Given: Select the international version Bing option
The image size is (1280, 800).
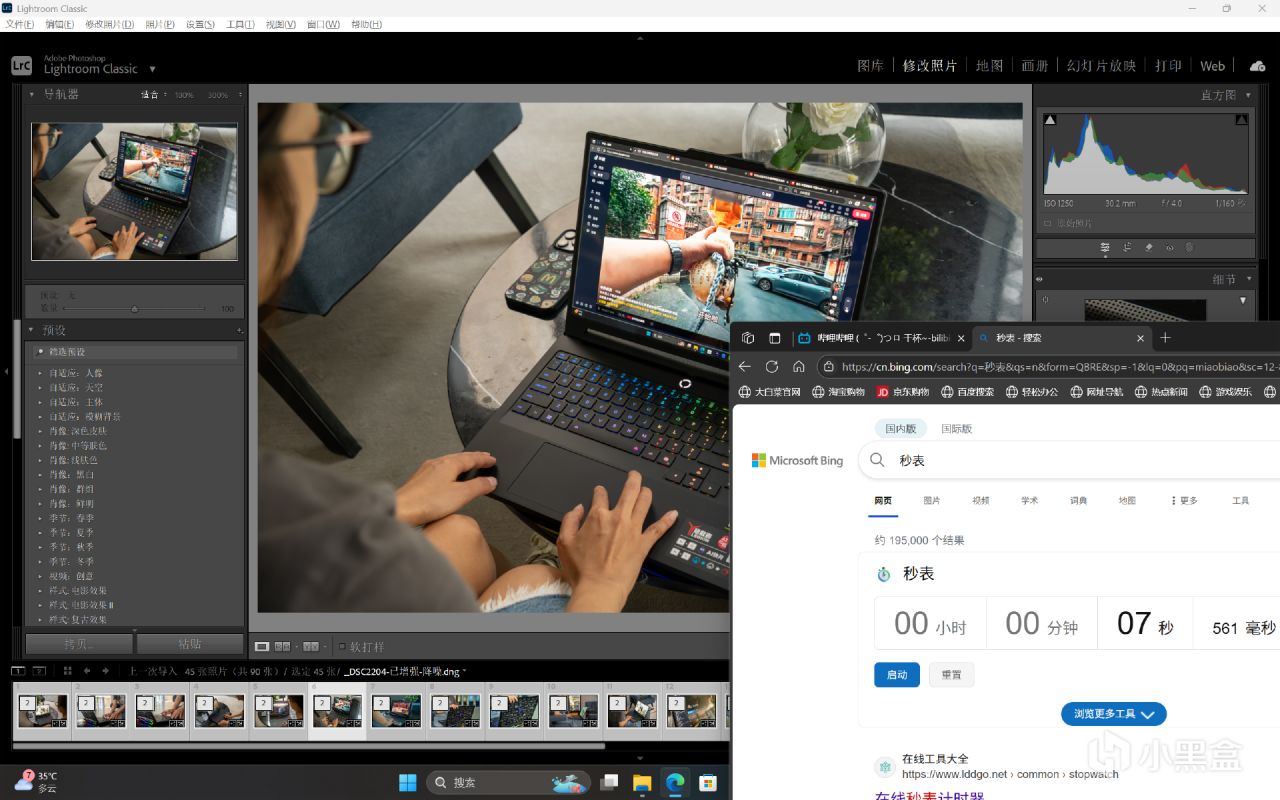Looking at the screenshot, I should tap(956, 428).
